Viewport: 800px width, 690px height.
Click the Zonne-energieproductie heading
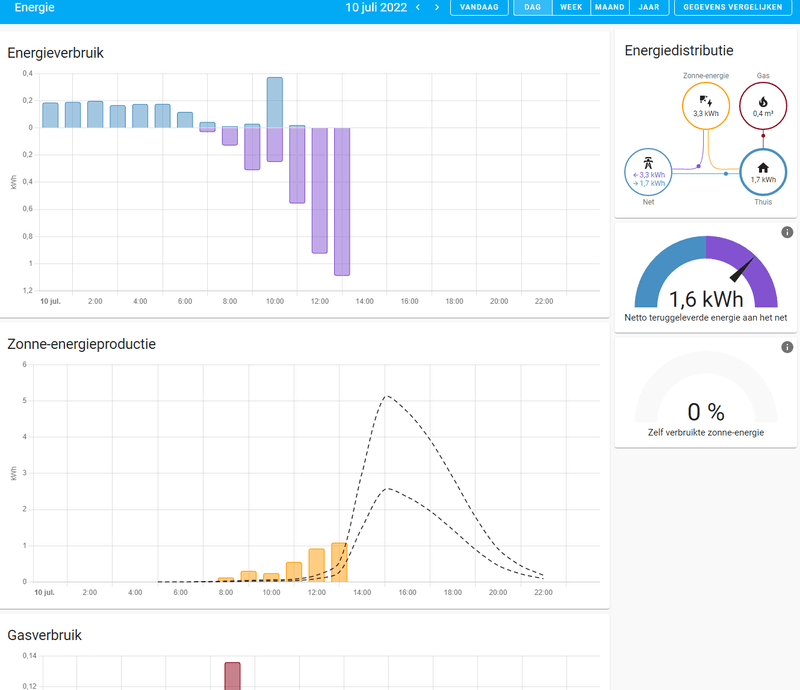pyautogui.click(x=81, y=344)
